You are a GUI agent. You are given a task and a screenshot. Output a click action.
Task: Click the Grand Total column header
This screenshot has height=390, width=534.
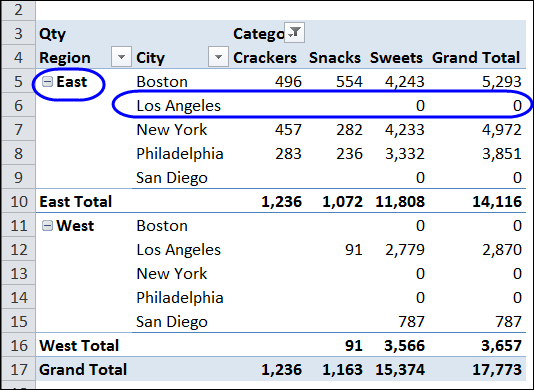click(476, 58)
